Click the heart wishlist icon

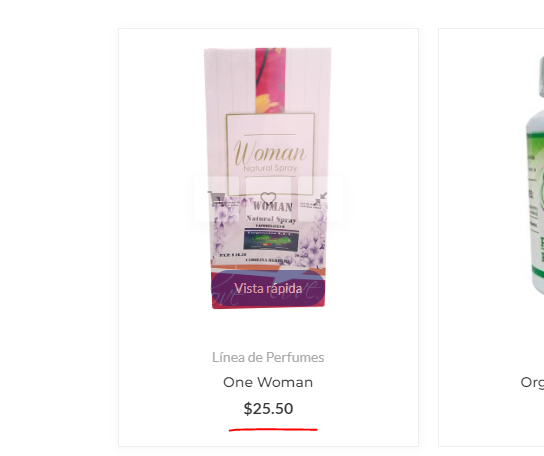click(x=268, y=199)
